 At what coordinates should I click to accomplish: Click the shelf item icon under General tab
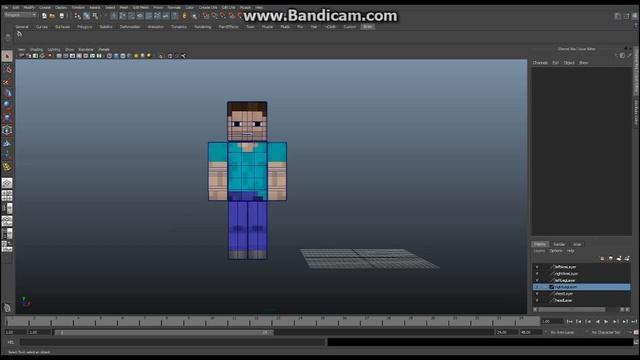coord(19,34)
